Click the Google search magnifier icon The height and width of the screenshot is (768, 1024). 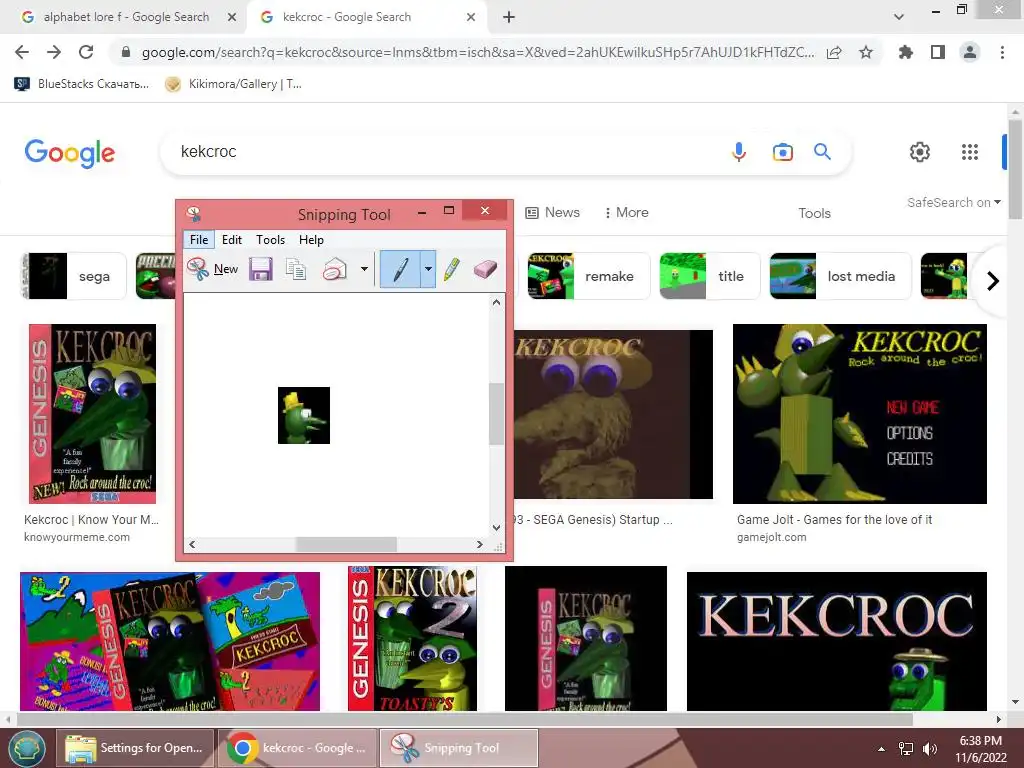(822, 152)
